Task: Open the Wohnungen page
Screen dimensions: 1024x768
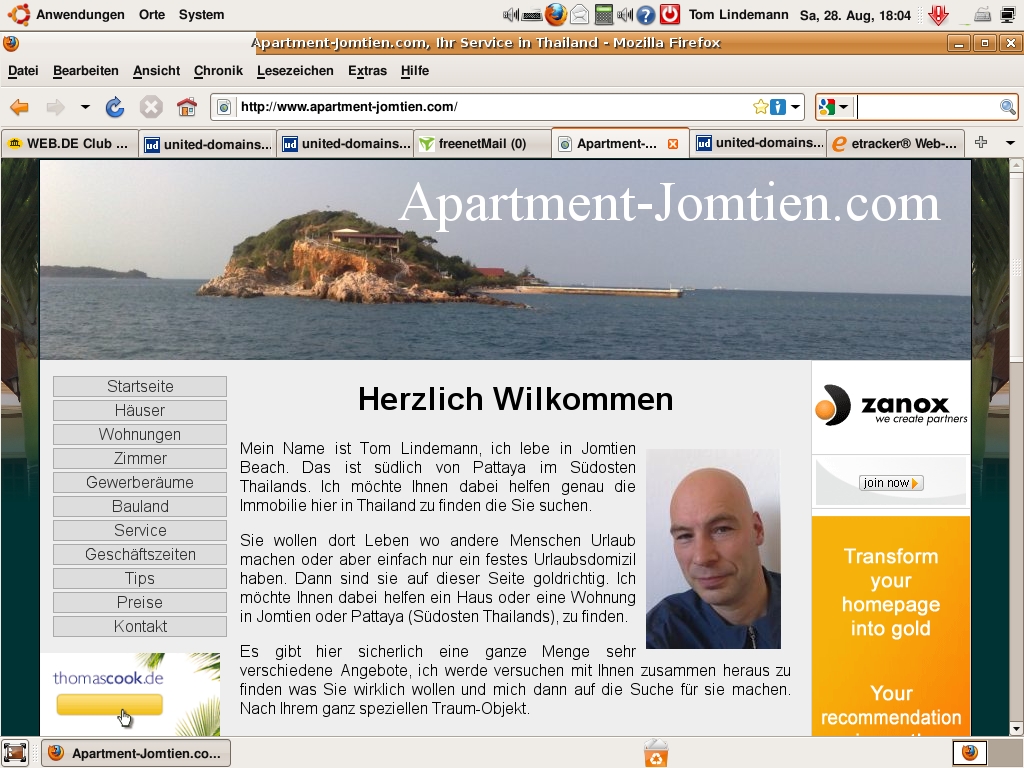Action: tap(140, 434)
